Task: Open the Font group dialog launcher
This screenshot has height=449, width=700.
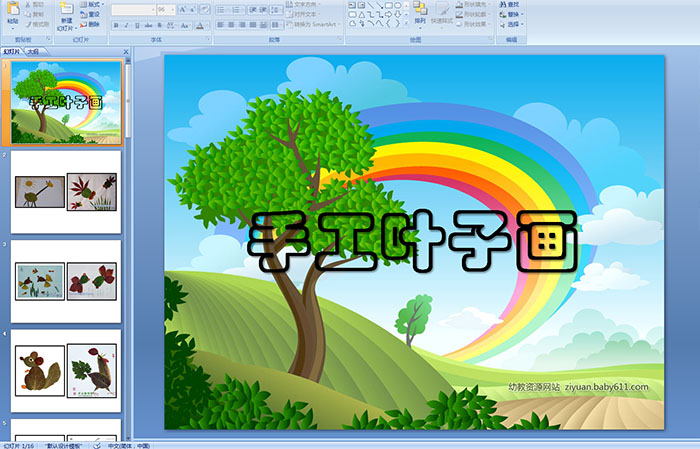Action: pyautogui.click(x=208, y=40)
